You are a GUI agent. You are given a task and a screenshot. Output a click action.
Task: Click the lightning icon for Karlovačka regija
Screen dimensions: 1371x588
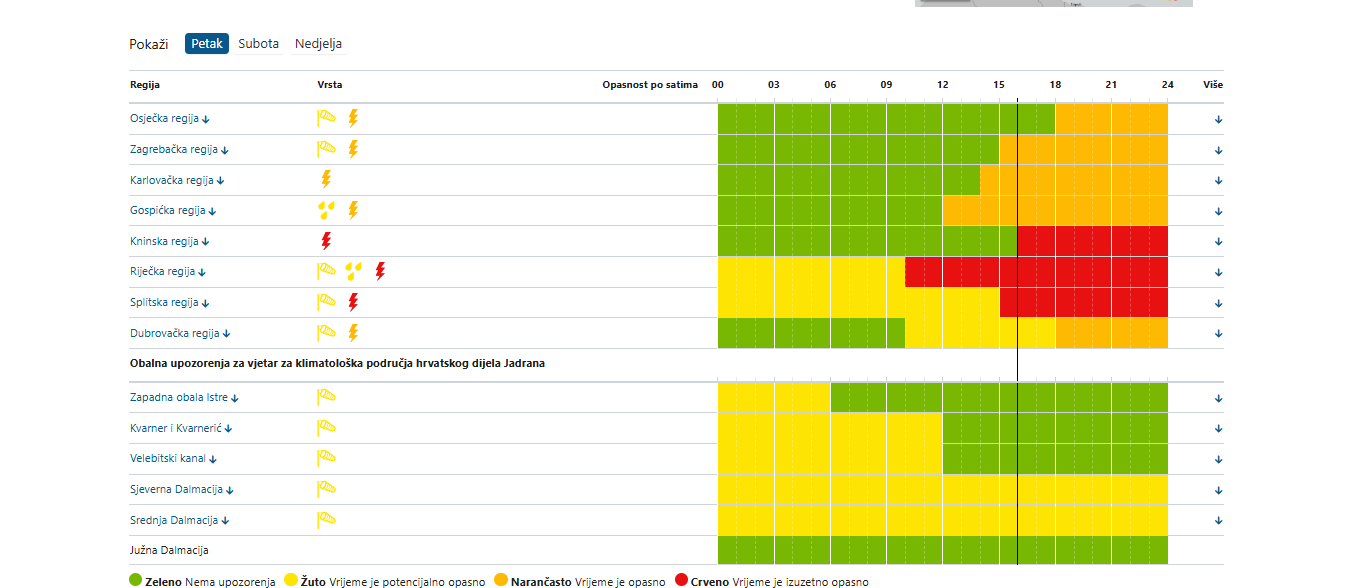coord(325,179)
